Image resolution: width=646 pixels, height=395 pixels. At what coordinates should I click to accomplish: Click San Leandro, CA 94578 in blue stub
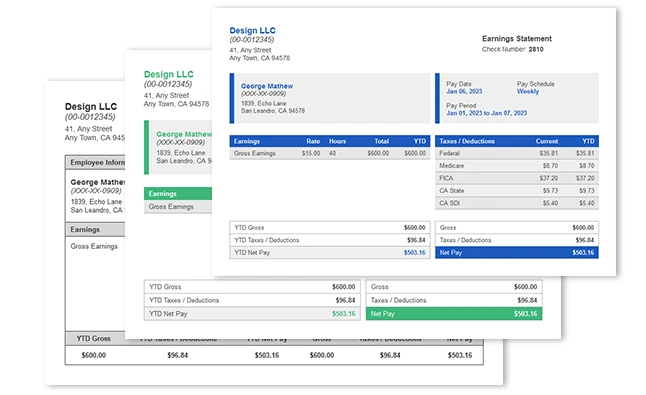point(273,110)
